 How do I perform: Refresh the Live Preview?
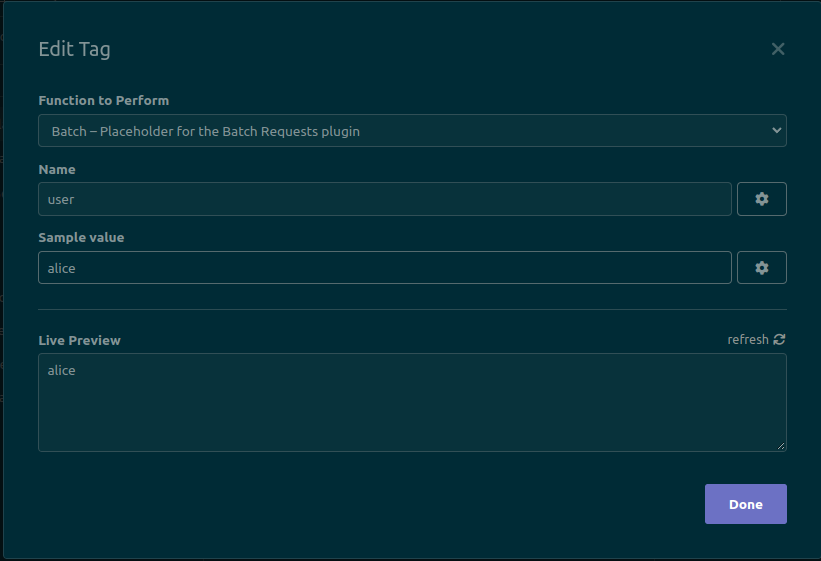point(756,339)
